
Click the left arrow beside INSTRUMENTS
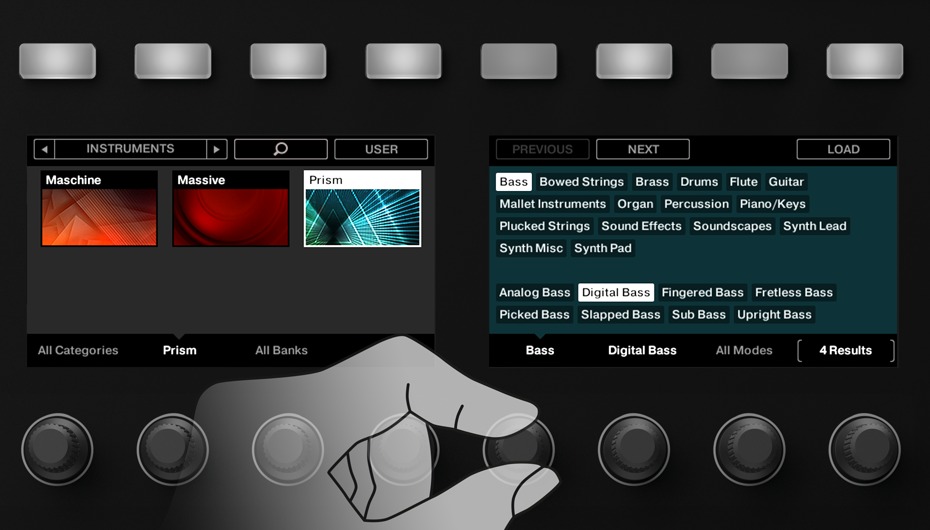point(44,149)
